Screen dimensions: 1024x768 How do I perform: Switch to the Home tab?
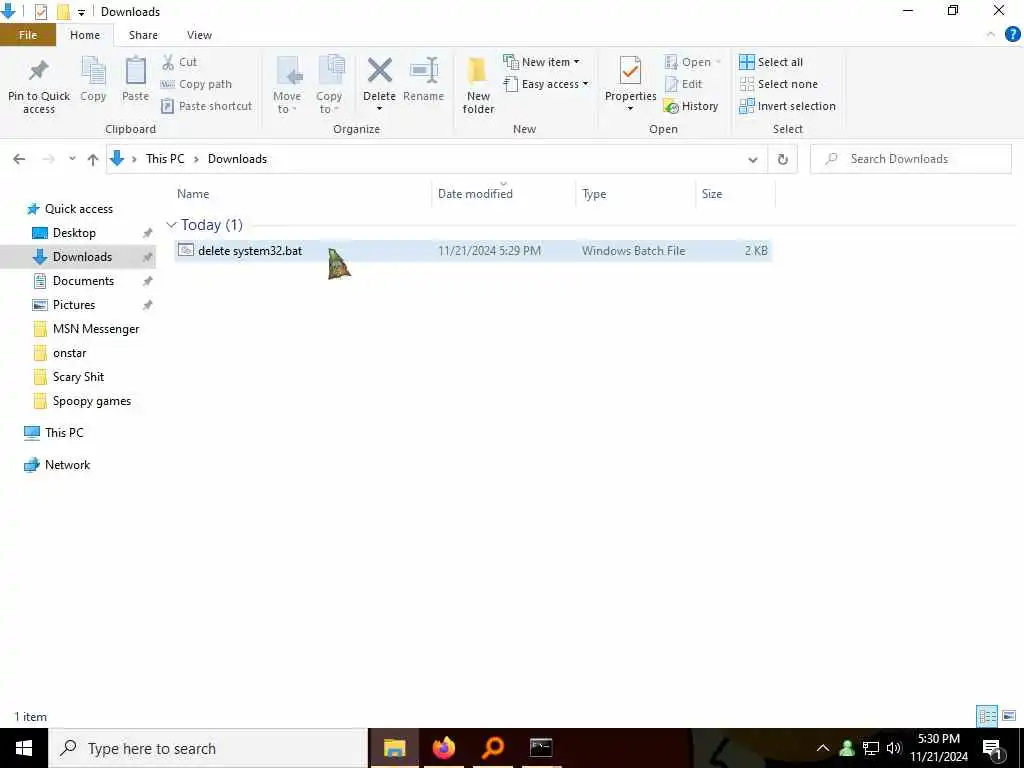85,35
